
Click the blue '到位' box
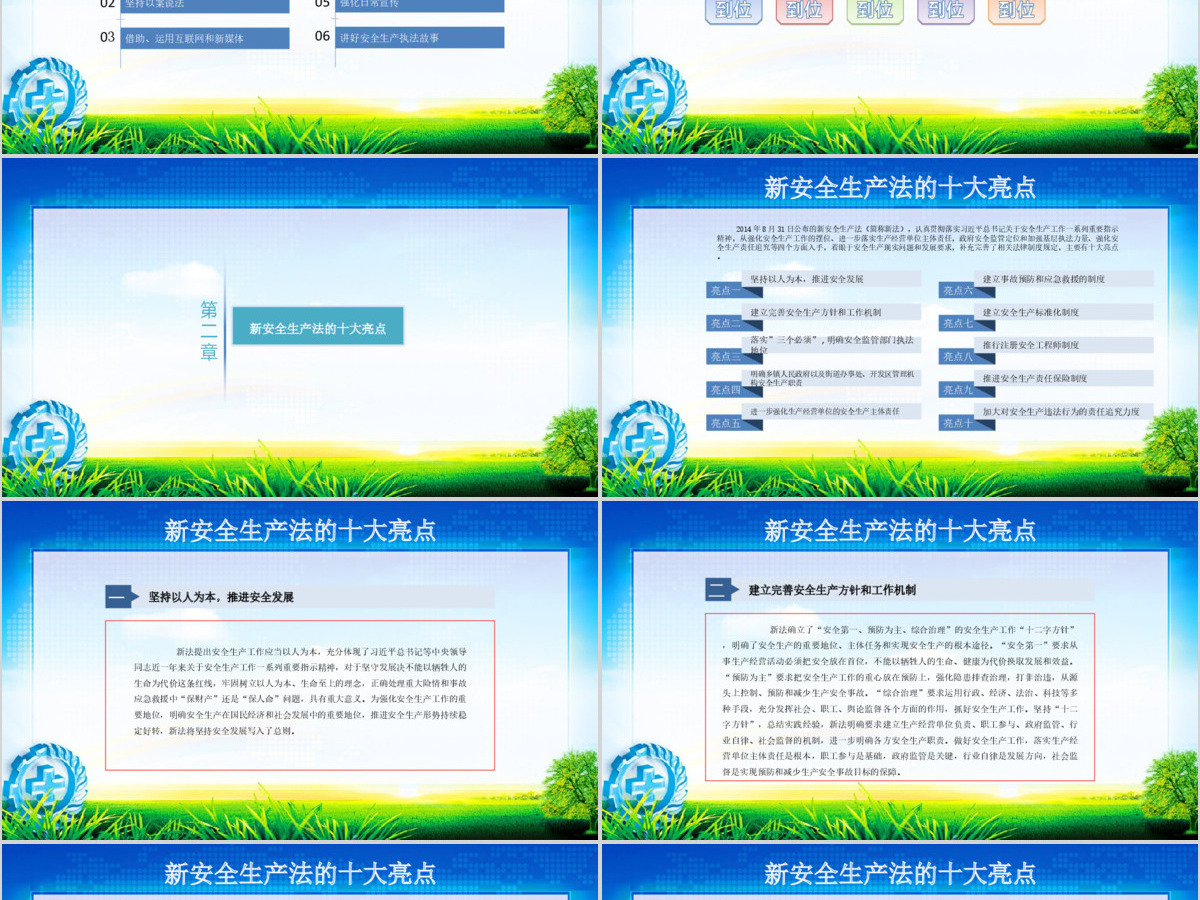(x=733, y=10)
